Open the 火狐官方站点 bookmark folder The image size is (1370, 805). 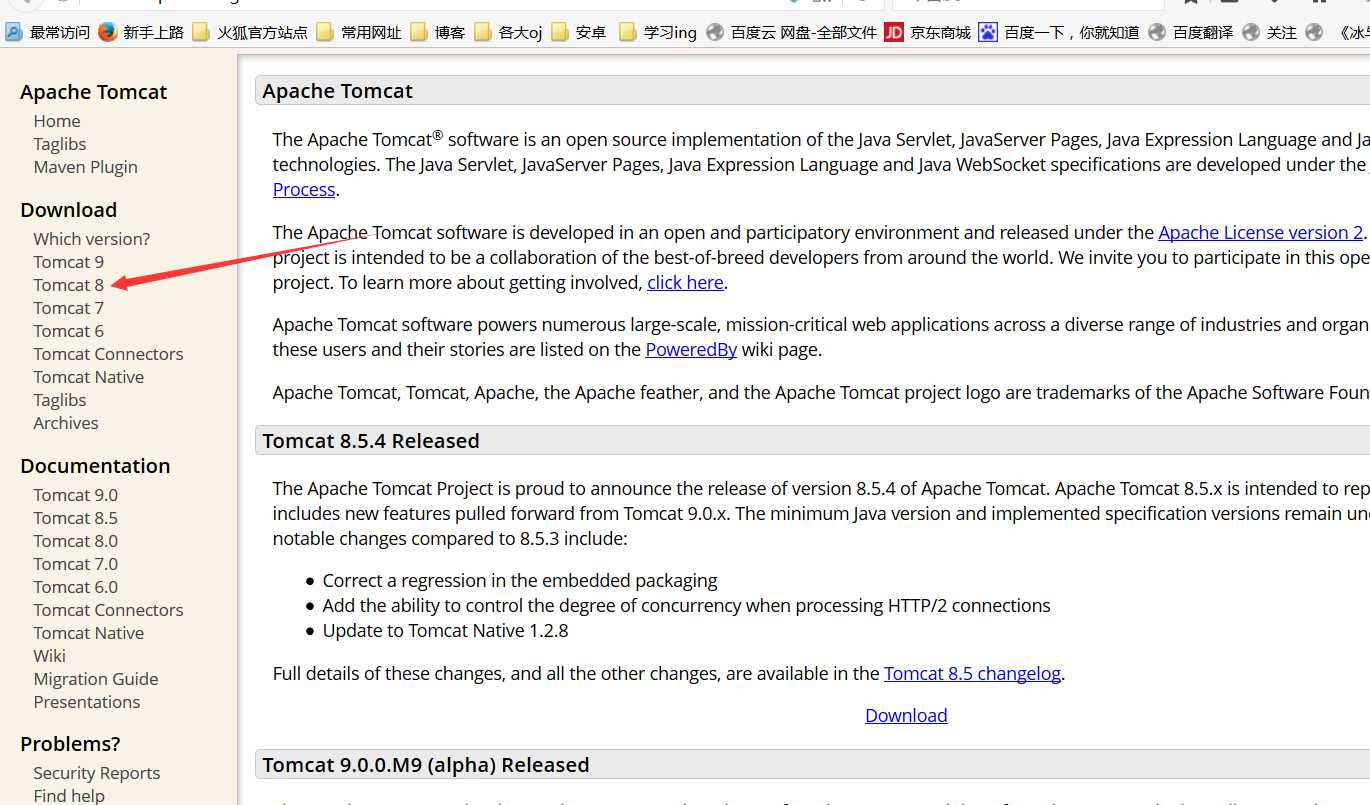250,32
